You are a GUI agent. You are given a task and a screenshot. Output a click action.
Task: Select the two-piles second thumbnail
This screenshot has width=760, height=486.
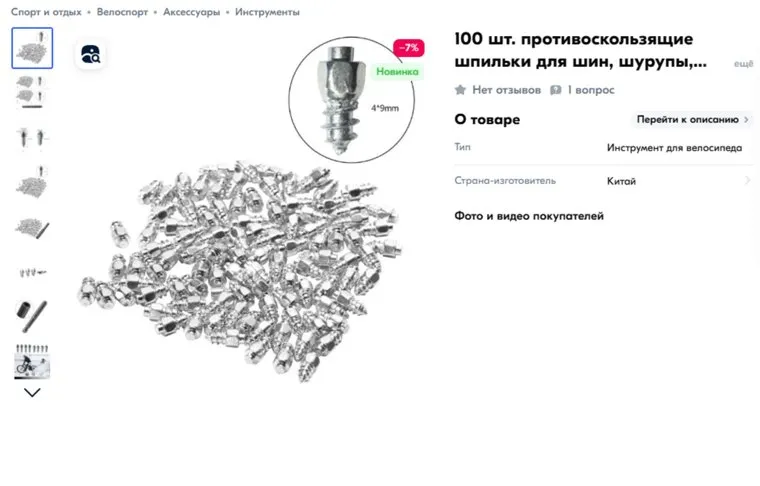point(32,92)
